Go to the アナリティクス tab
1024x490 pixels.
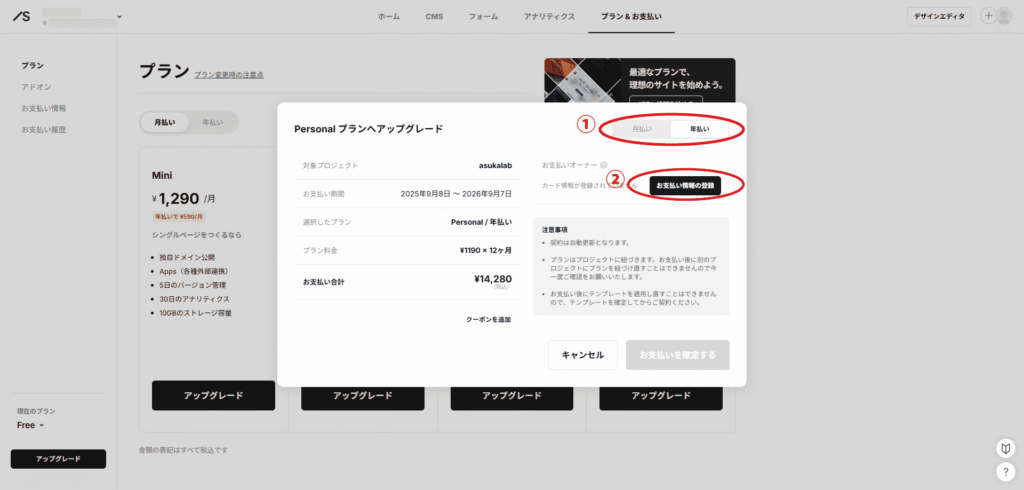point(549,17)
